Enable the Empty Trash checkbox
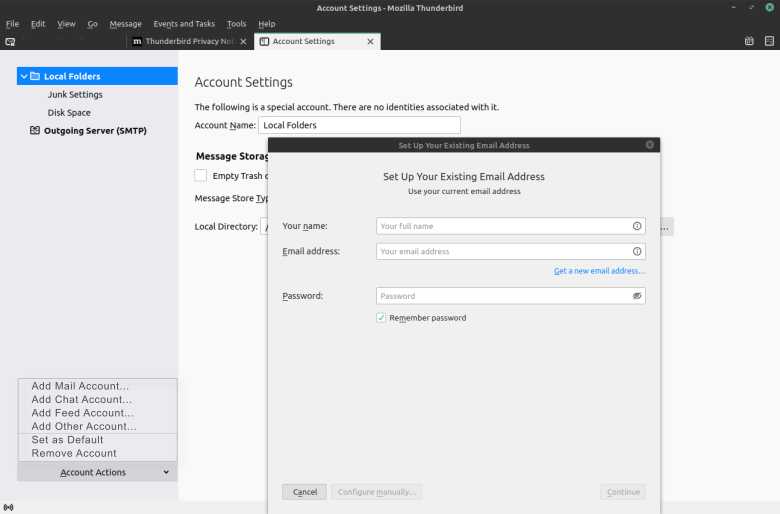 (x=200, y=176)
